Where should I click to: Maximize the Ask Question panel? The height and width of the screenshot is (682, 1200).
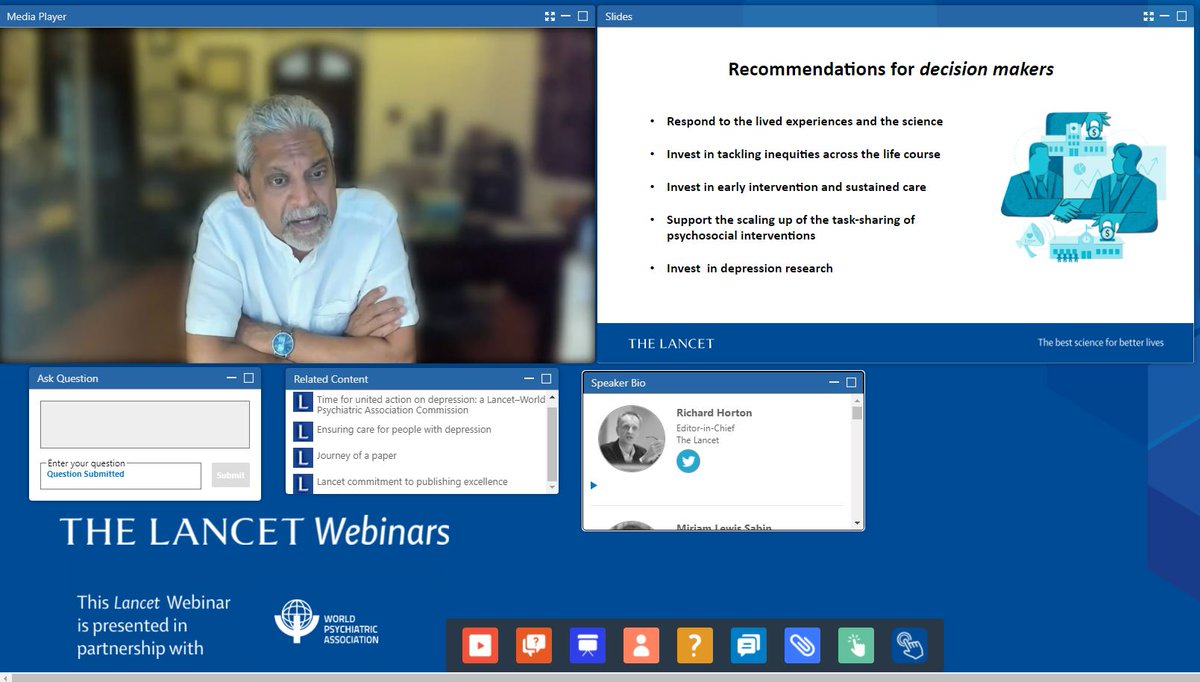coord(248,378)
